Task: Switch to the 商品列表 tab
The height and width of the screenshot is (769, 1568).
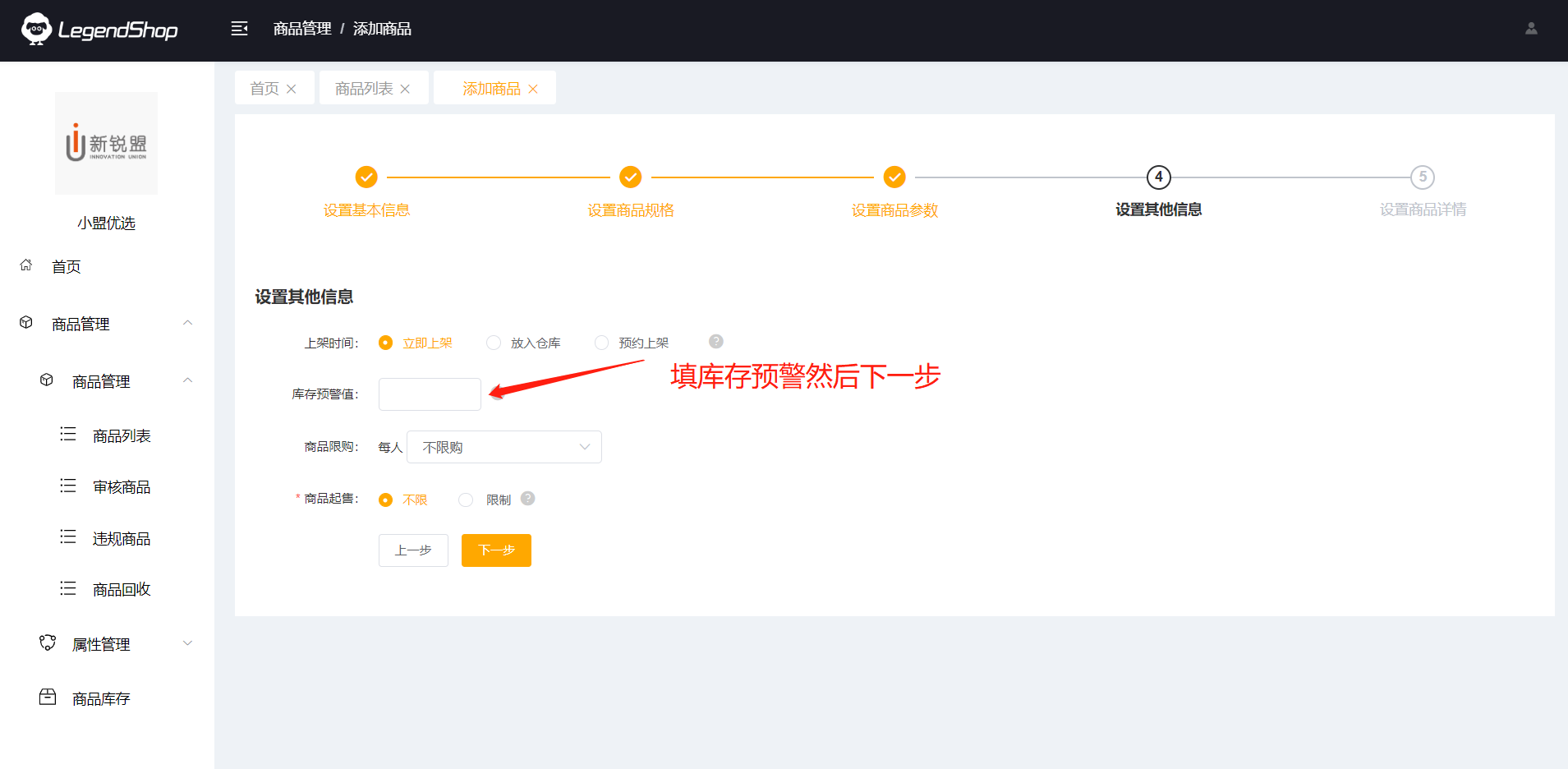Action: pos(364,89)
